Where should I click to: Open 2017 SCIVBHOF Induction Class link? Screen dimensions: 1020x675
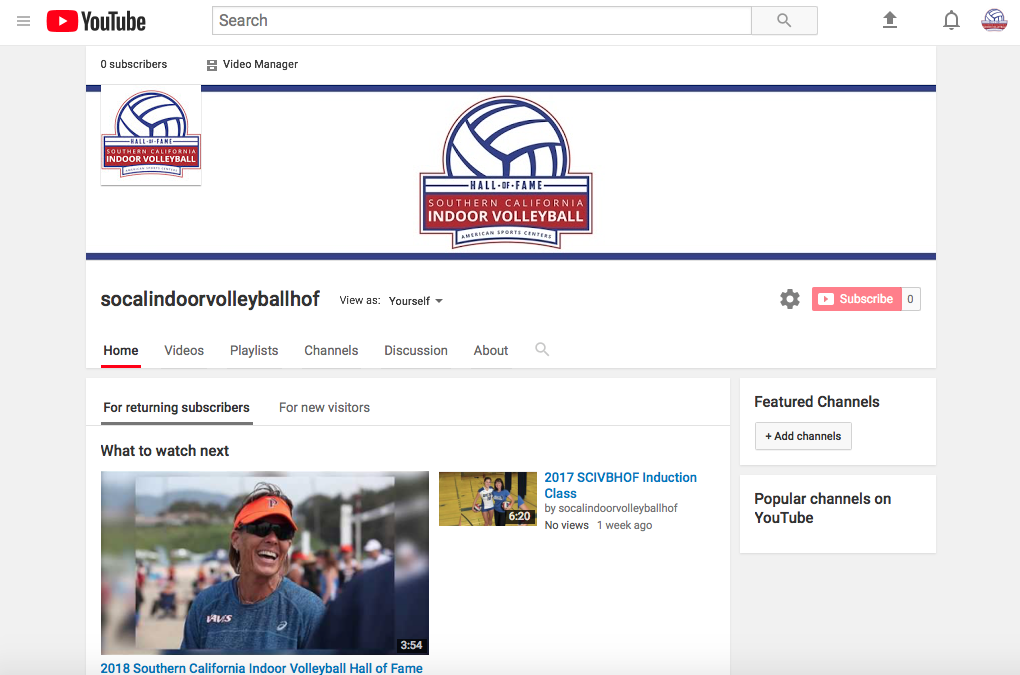(x=621, y=485)
